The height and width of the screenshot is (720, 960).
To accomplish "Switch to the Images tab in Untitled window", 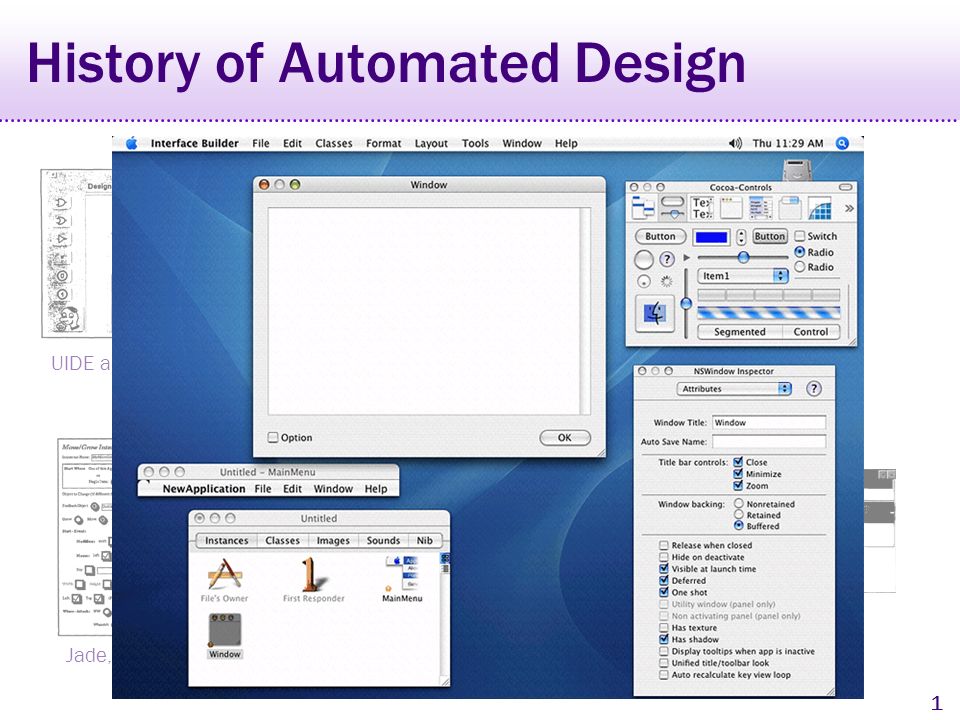I will pos(333,541).
